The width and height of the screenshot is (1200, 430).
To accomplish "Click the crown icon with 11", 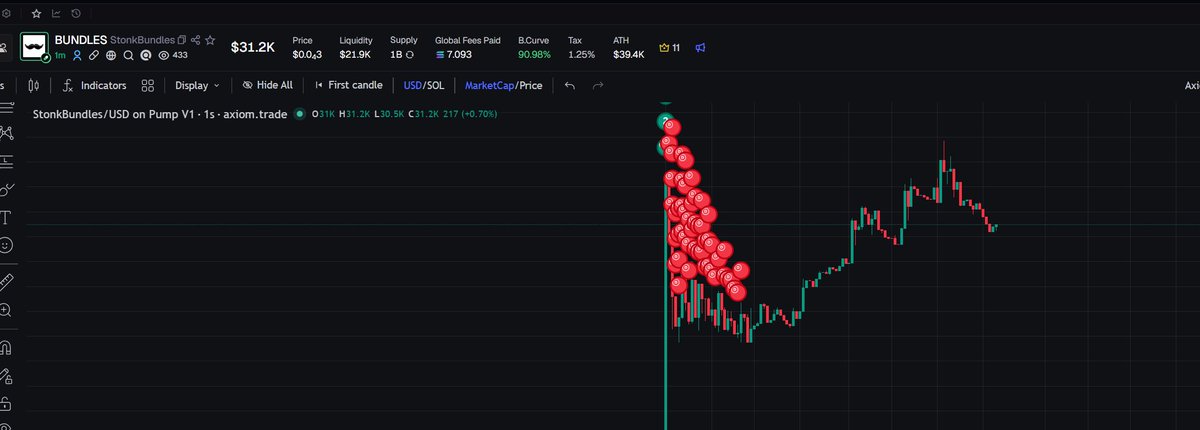I will [x=670, y=47].
